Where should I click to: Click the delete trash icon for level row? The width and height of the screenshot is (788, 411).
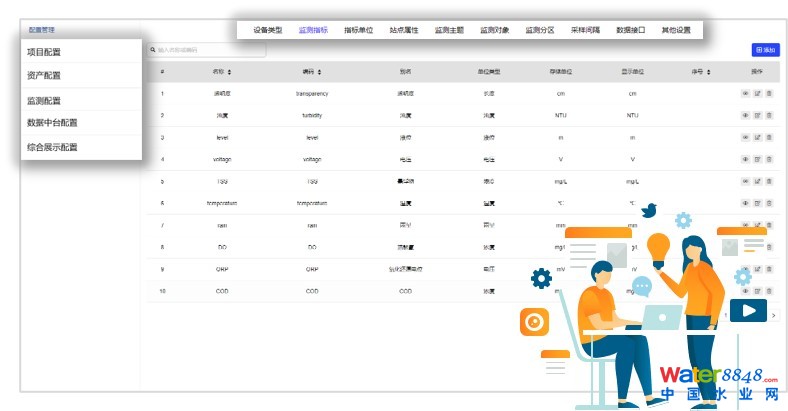(x=769, y=137)
